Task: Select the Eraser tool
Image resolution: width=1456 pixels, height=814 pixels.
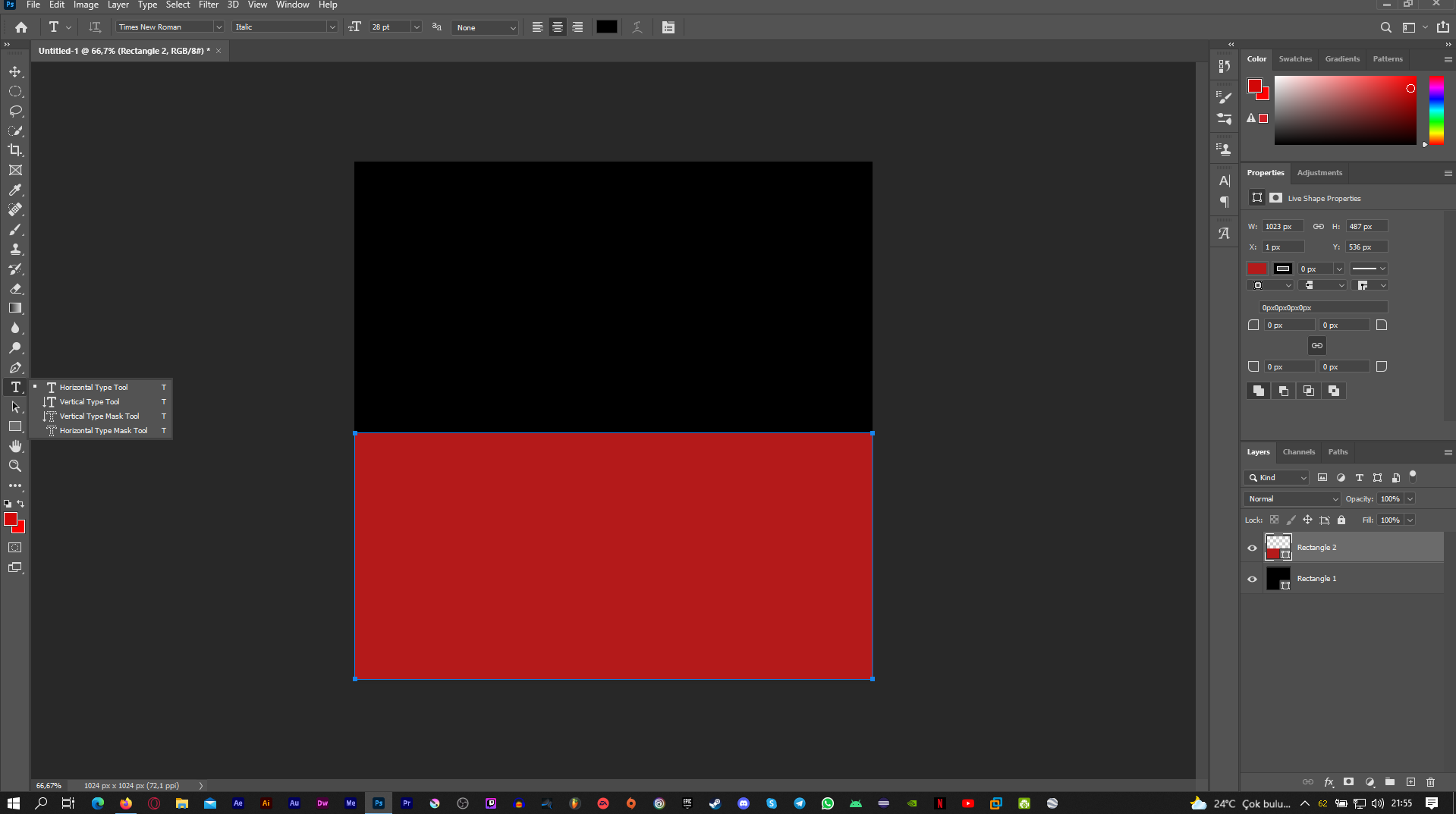Action: tap(15, 288)
